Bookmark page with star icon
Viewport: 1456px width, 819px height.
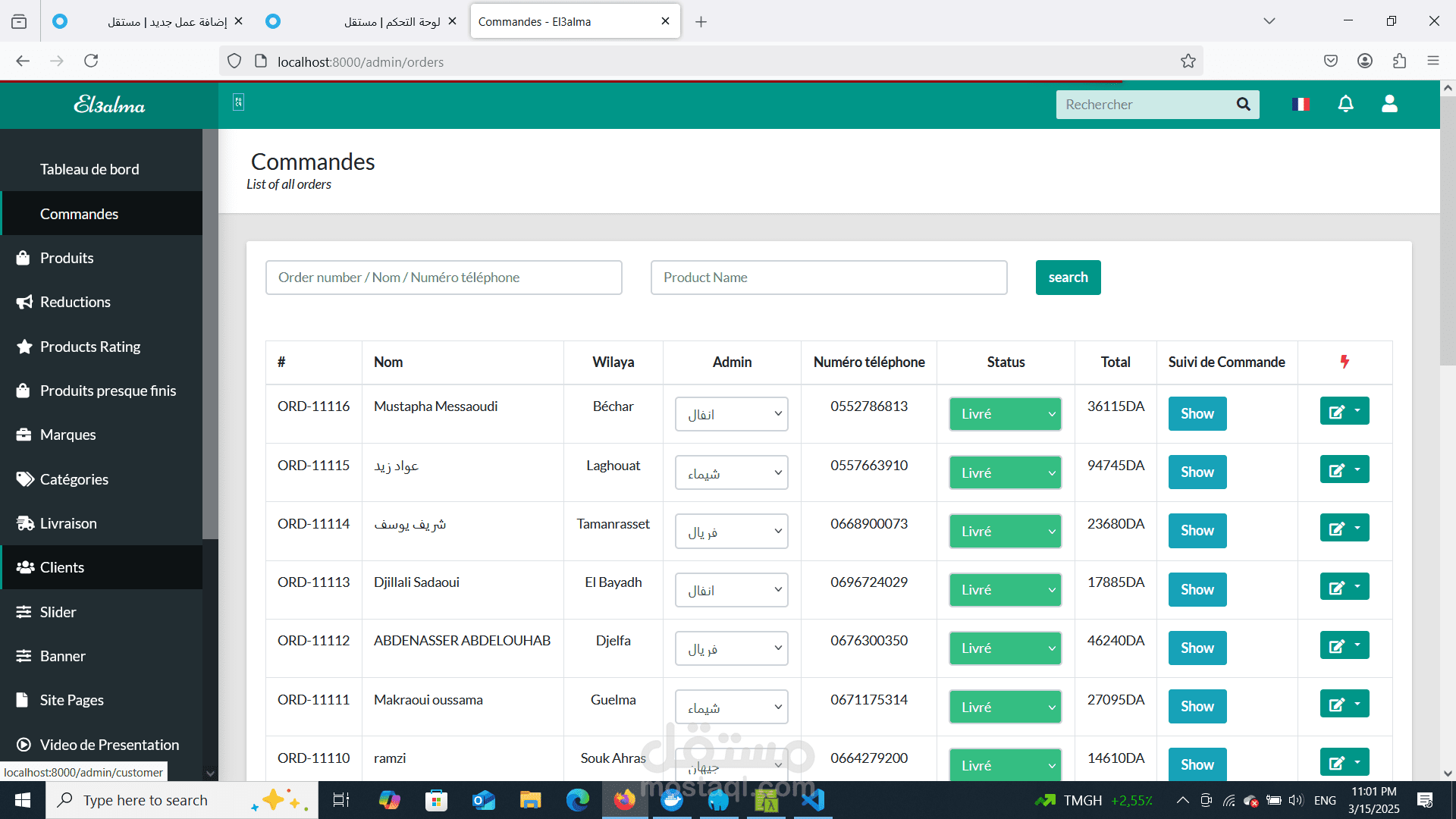[x=1188, y=61]
